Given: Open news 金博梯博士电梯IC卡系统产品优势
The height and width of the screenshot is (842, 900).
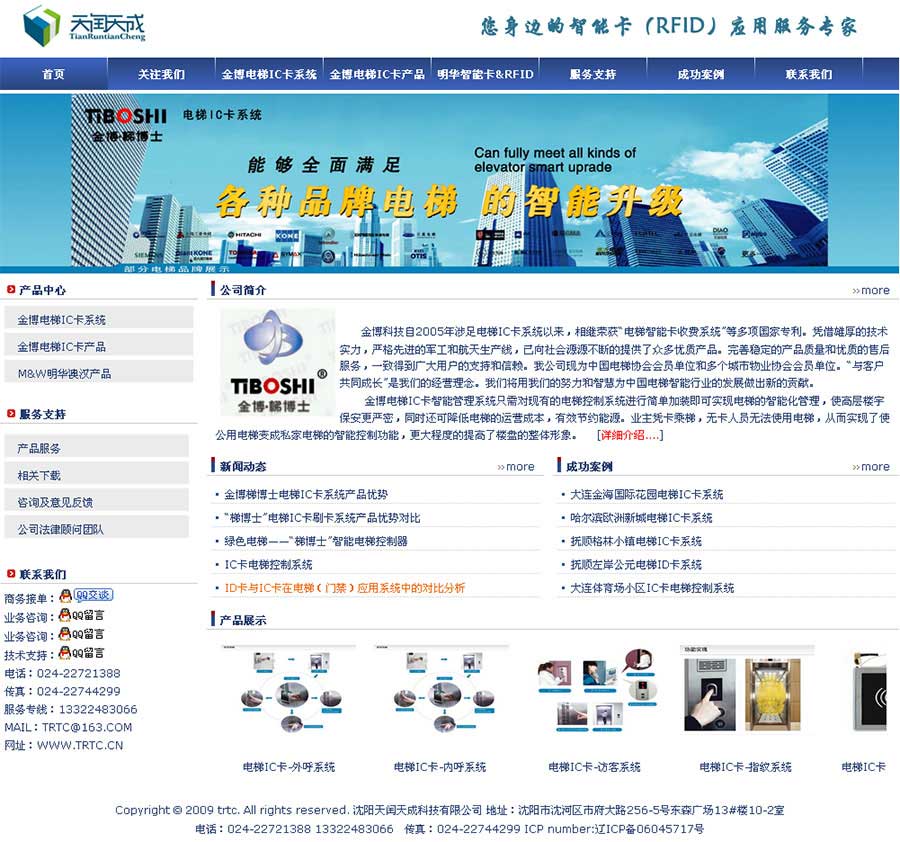Looking at the screenshot, I should [306, 494].
